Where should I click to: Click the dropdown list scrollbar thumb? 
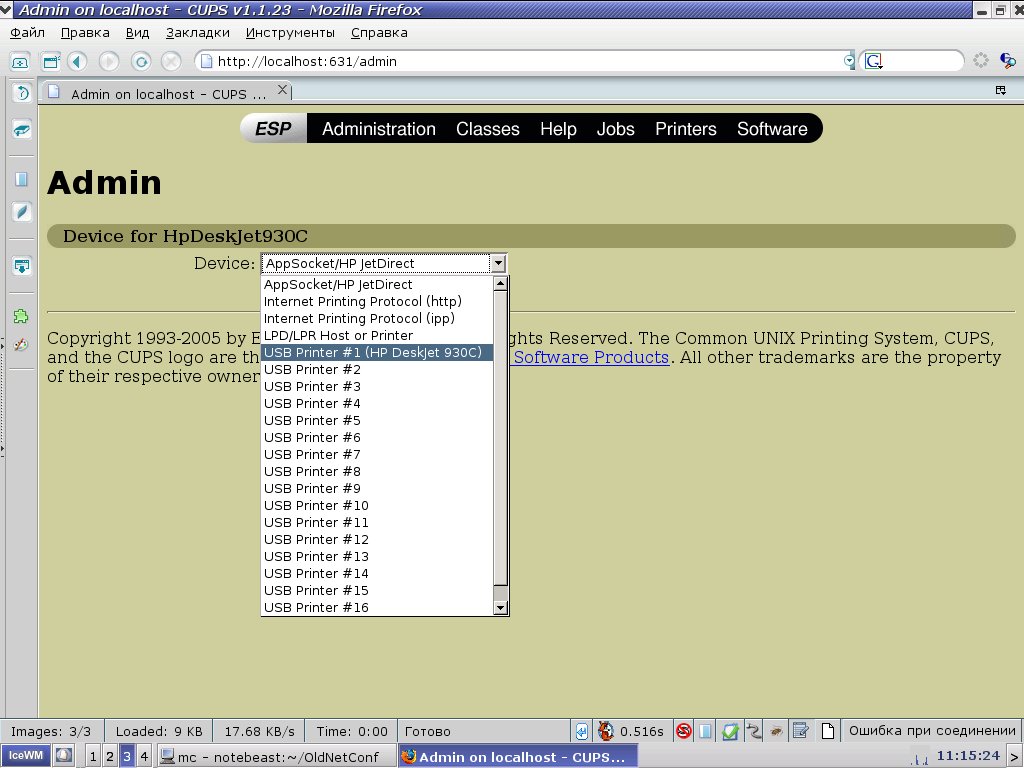coord(500,438)
